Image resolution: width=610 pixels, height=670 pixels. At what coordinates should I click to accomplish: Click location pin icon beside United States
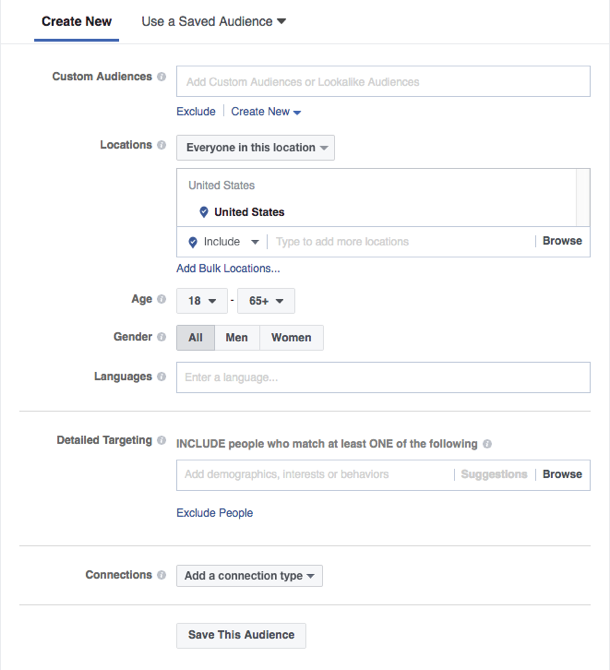pos(203,212)
